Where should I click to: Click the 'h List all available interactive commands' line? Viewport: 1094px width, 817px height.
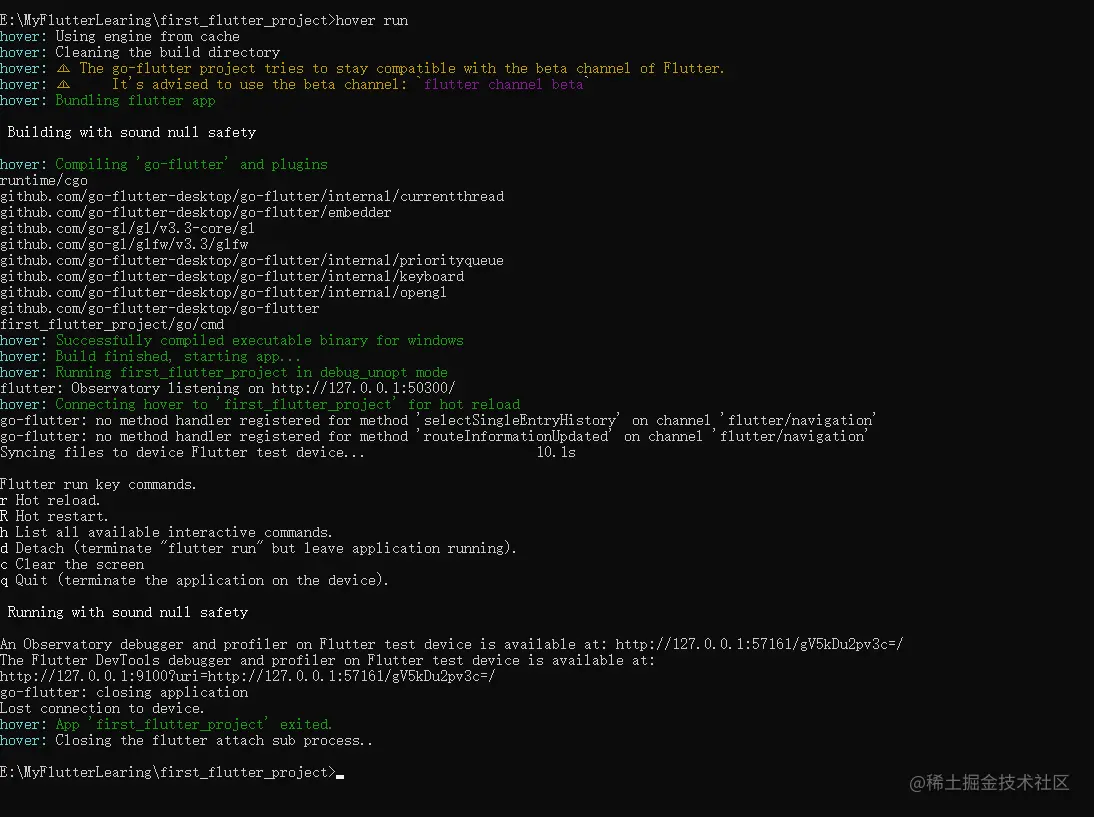[166, 533]
